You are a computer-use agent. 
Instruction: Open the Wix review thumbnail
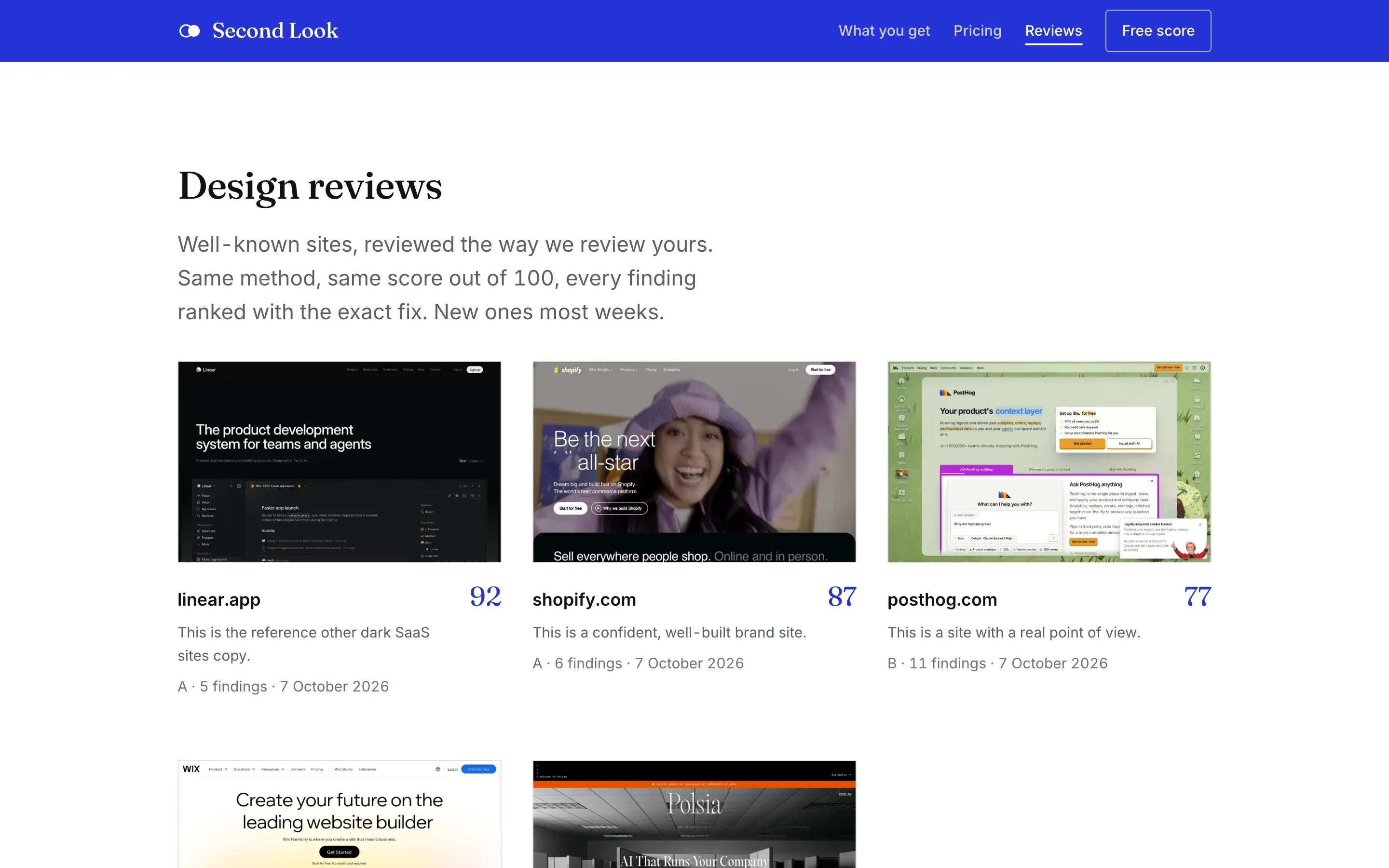339,814
